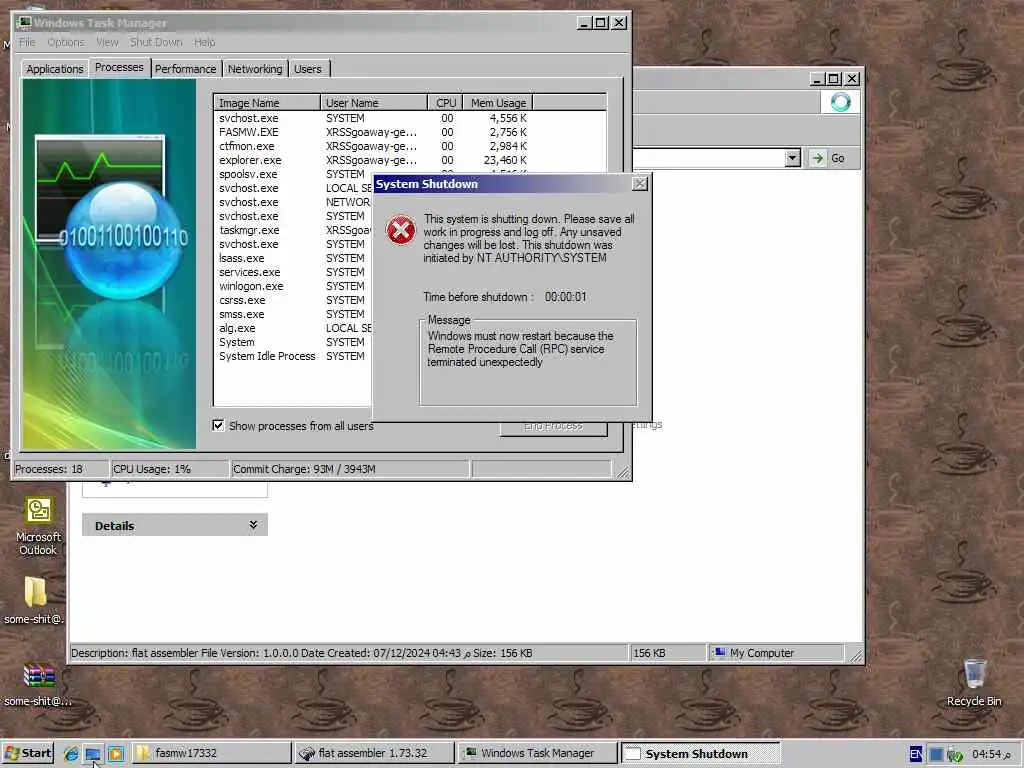Click the Show Desktop quick launch icon
The height and width of the screenshot is (768, 1024).
pos(93,754)
